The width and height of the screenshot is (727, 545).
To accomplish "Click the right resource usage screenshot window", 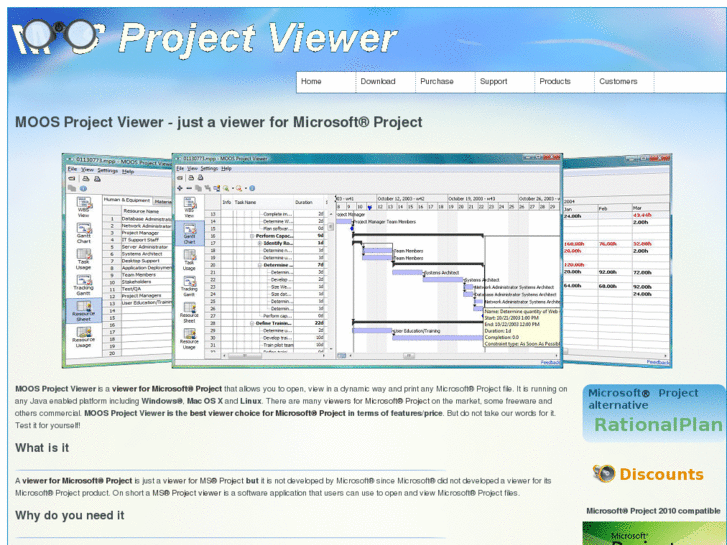I will click(x=617, y=261).
